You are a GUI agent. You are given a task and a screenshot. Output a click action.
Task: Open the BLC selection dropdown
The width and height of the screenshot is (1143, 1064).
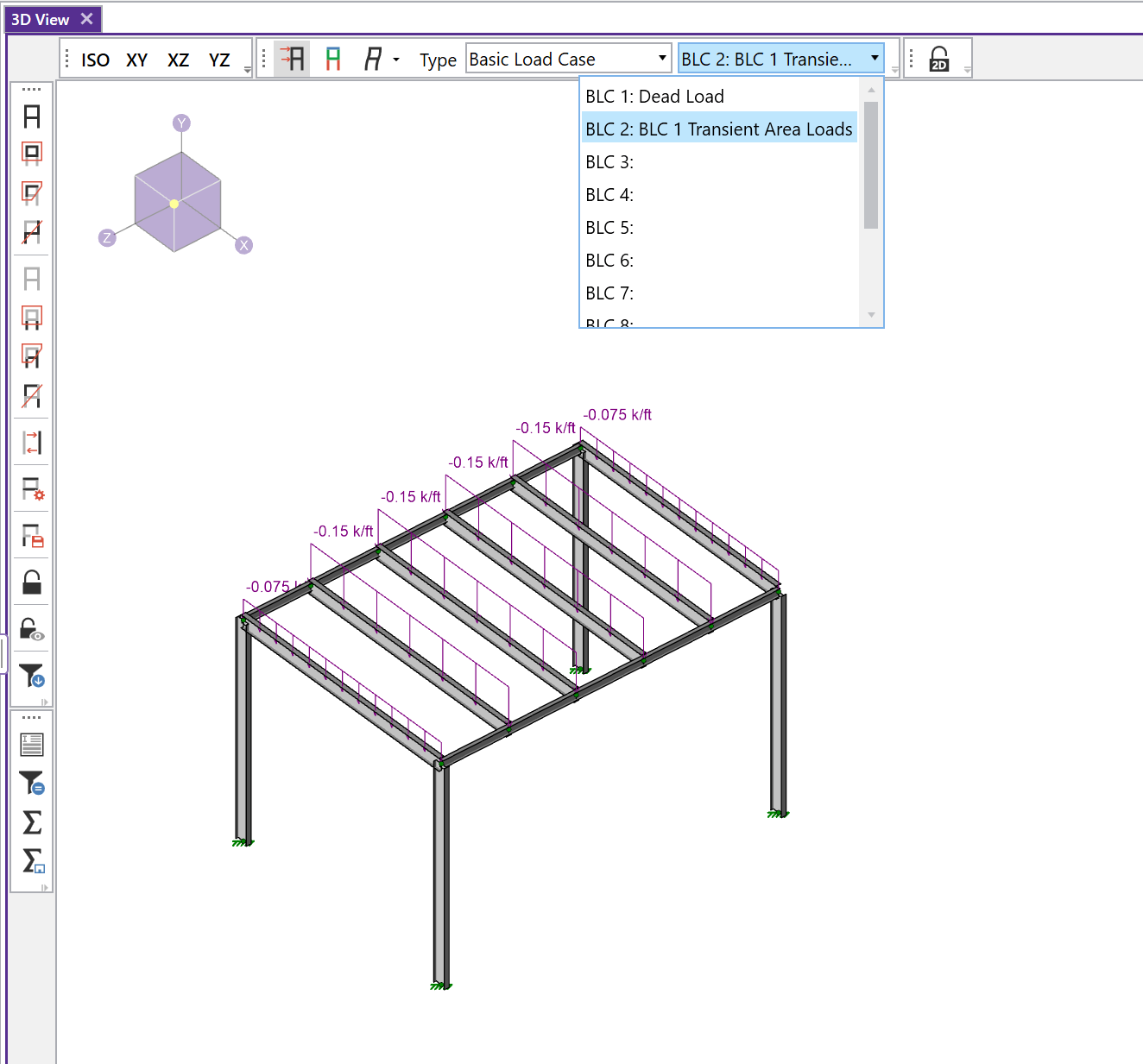(x=875, y=58)
